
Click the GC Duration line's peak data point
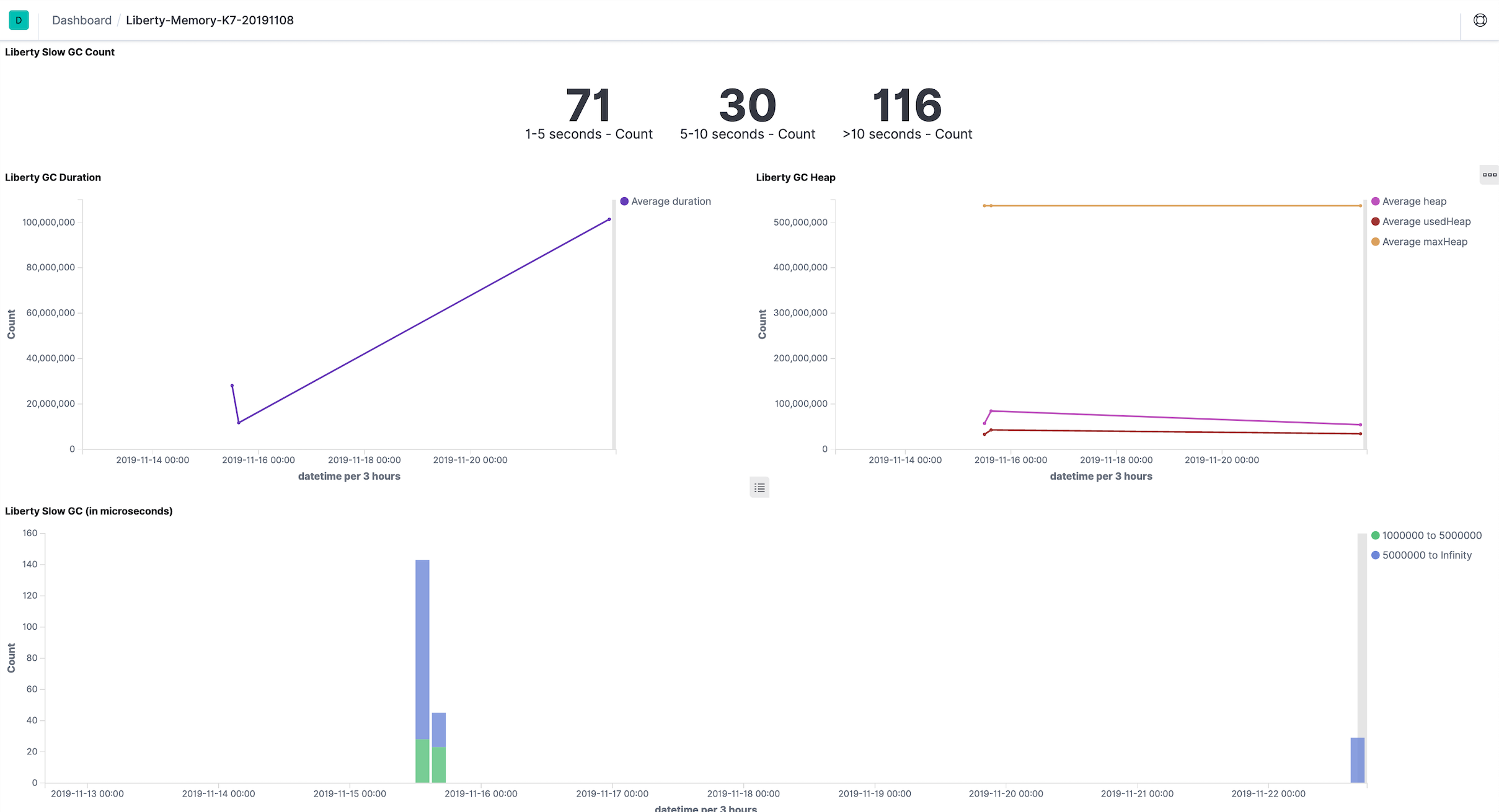(609, 219)
